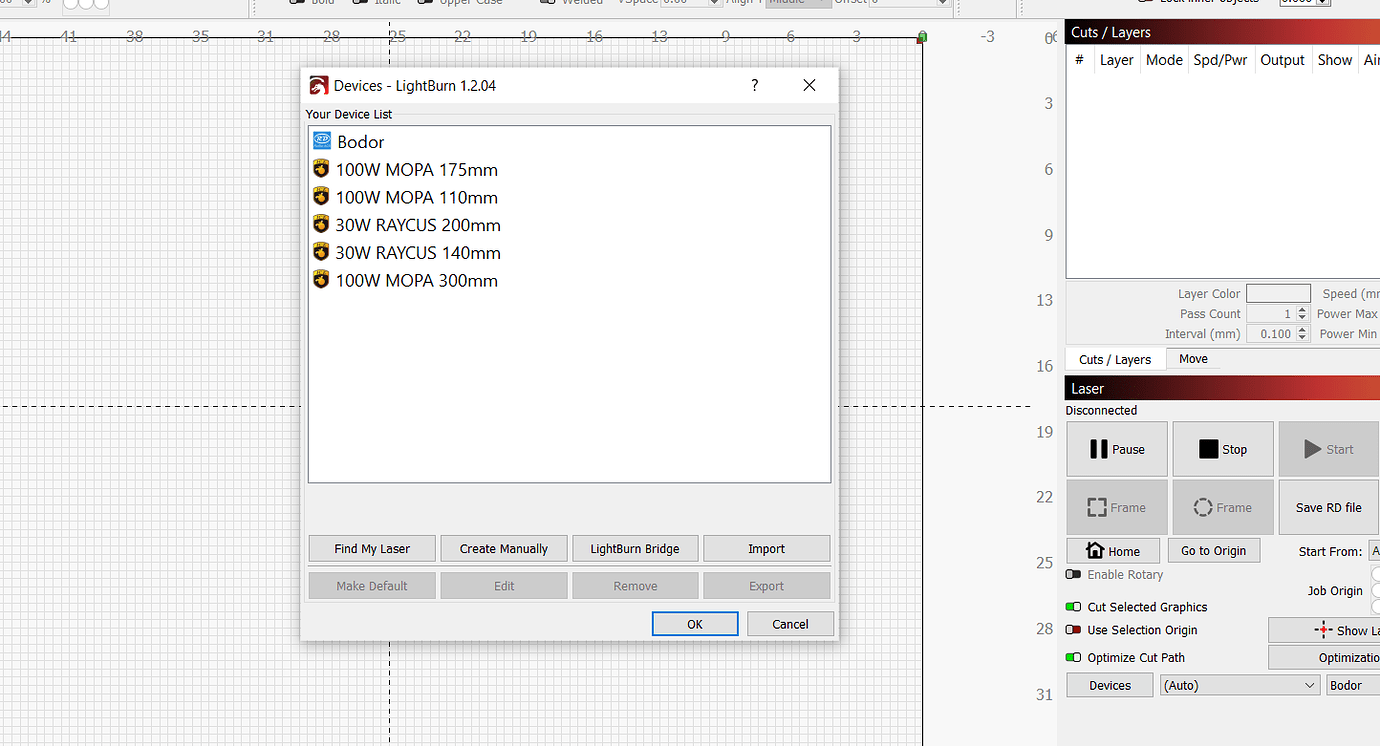Toggle Optimize Cut Path switch
This screenshot has height=746, width=1380.
click(1073, 657)
